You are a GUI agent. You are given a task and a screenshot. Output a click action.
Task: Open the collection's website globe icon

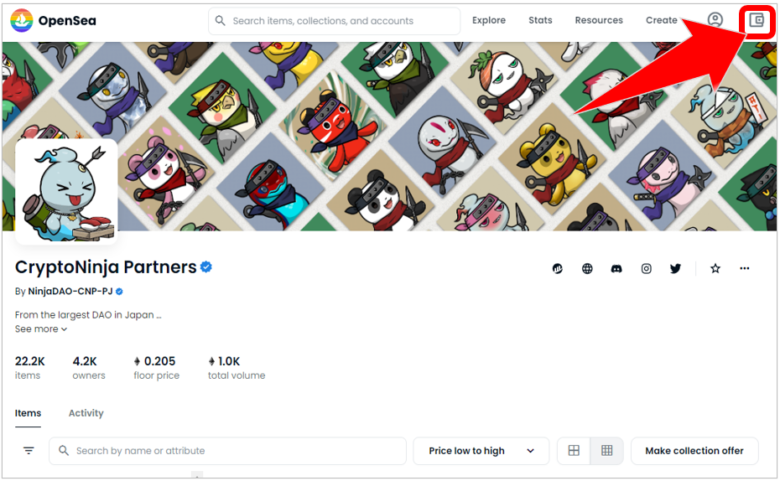pyautogui.click(x=587, y=269)
